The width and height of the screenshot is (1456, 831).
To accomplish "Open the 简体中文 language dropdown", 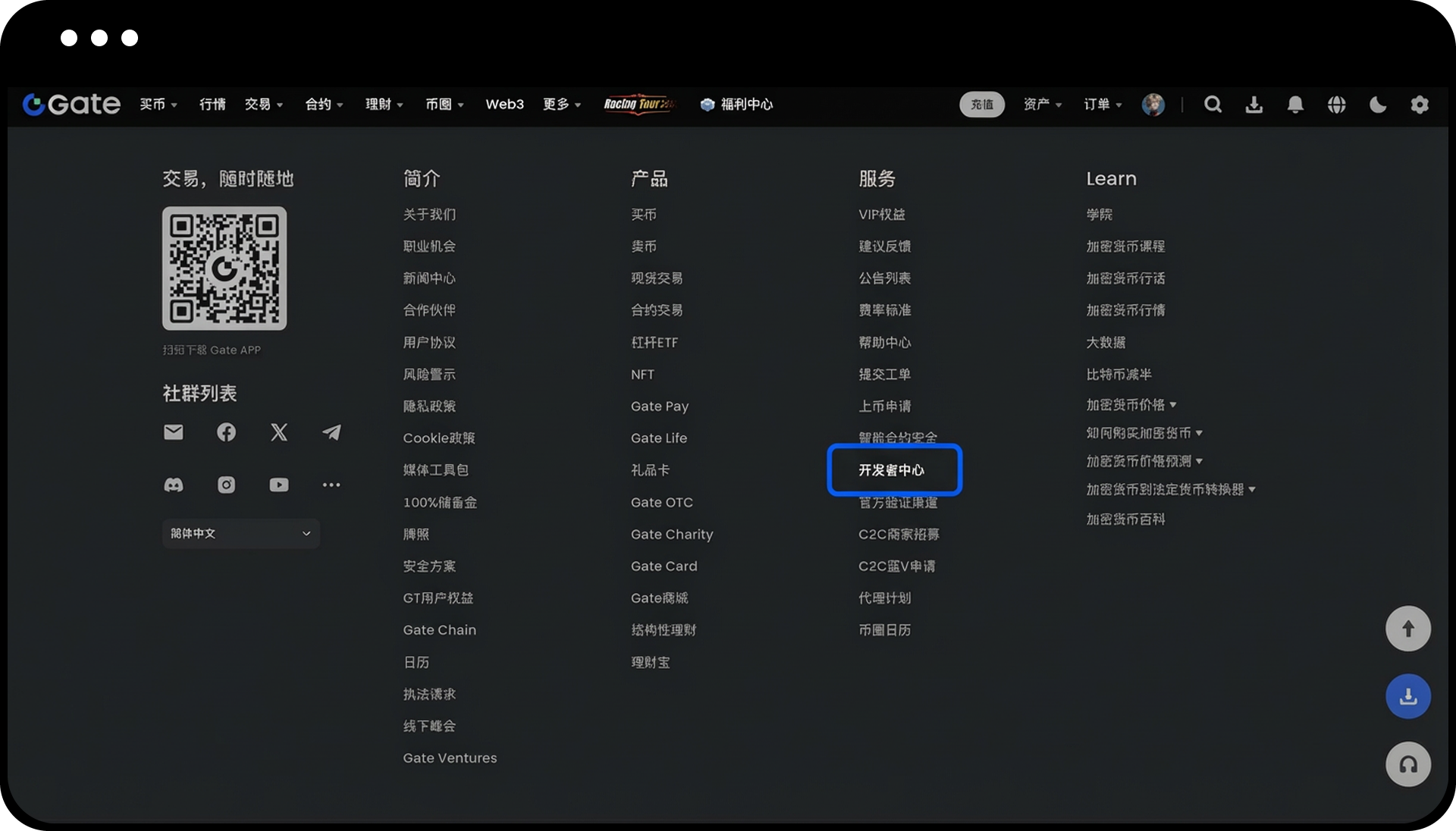I will click(241, 534).
